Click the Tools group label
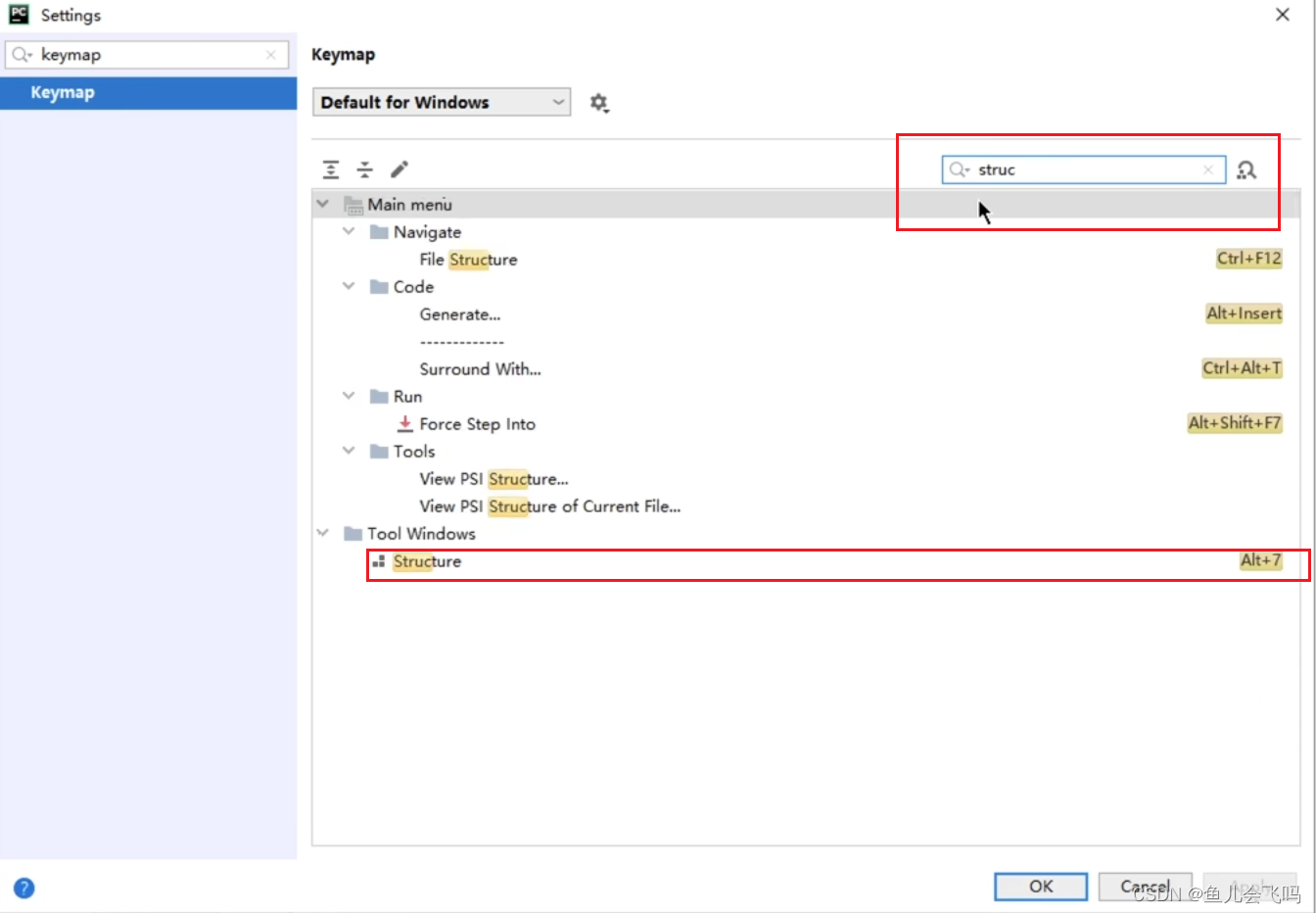The width and height of the screenshot is (1316, 913). coord(414,452)
